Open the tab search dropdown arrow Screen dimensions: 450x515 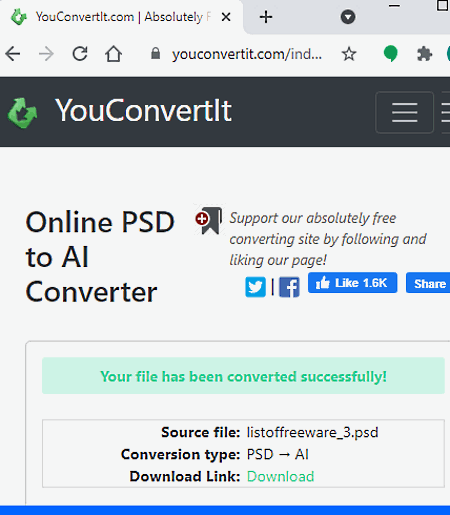click(348, 17)
